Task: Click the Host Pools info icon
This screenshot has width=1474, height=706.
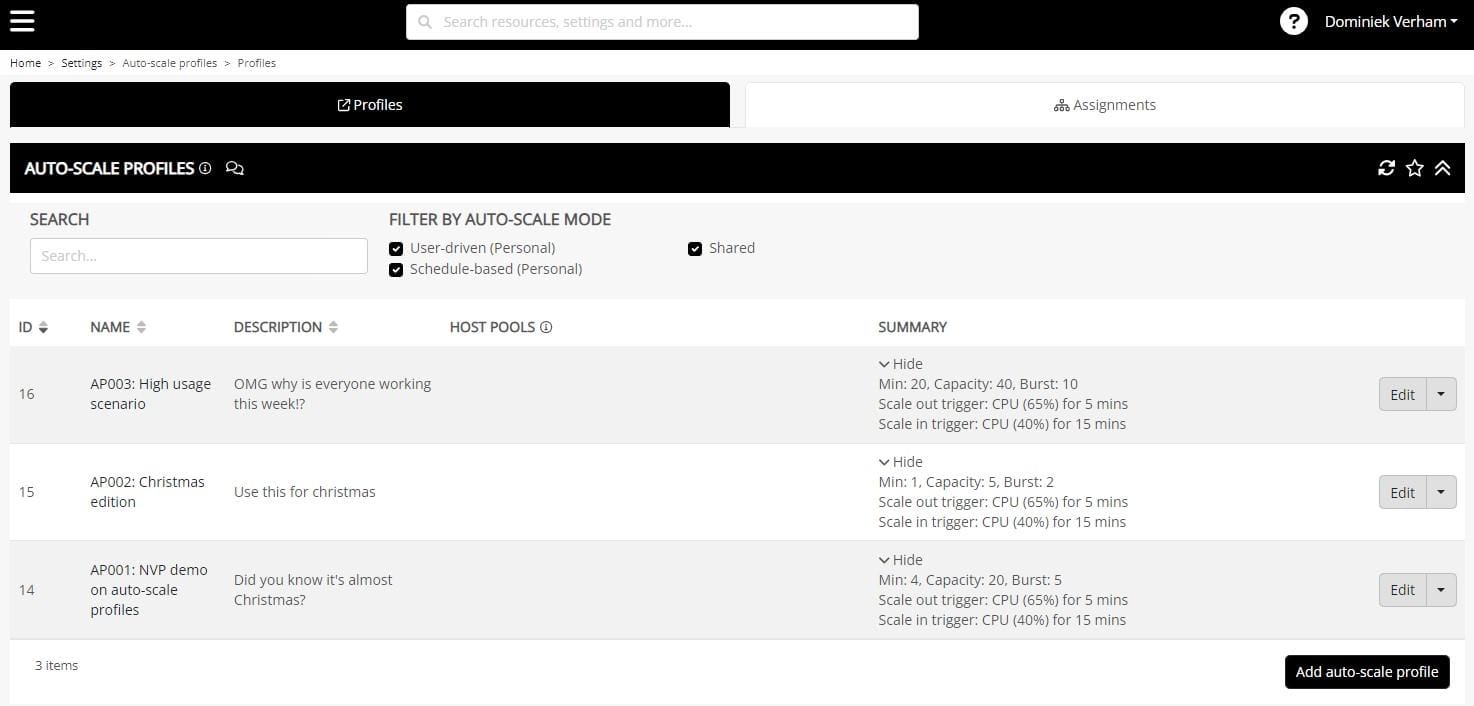Action: point(546,327)
